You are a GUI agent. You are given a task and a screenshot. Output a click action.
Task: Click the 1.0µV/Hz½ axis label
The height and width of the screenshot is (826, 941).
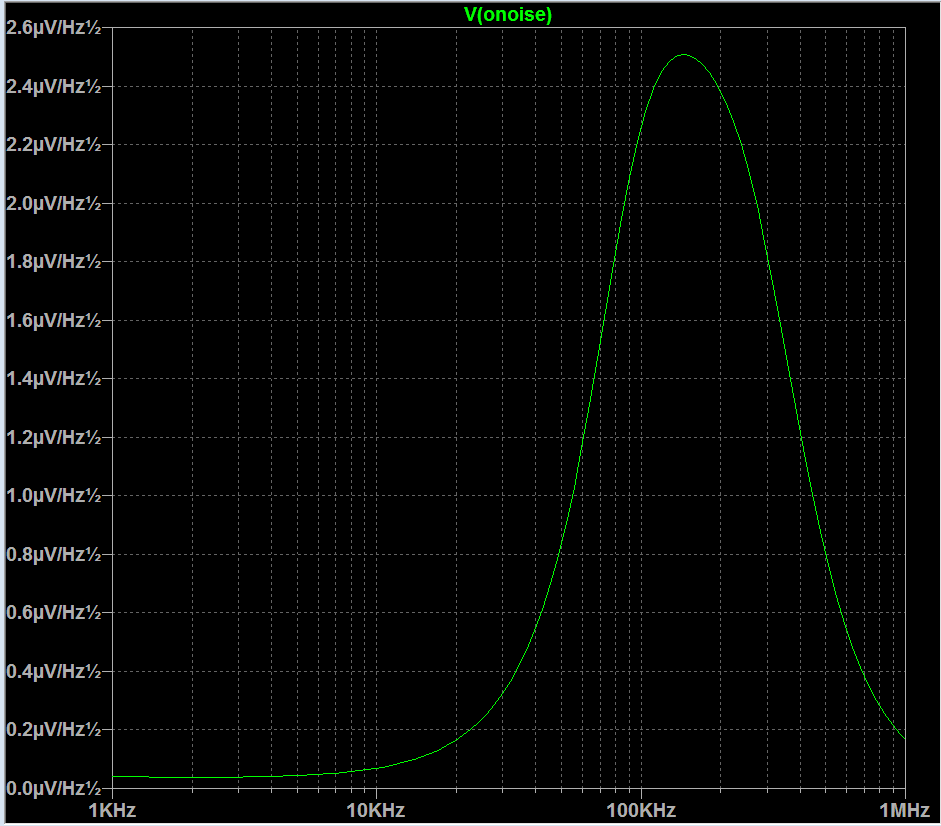click(x=53, y=496)
